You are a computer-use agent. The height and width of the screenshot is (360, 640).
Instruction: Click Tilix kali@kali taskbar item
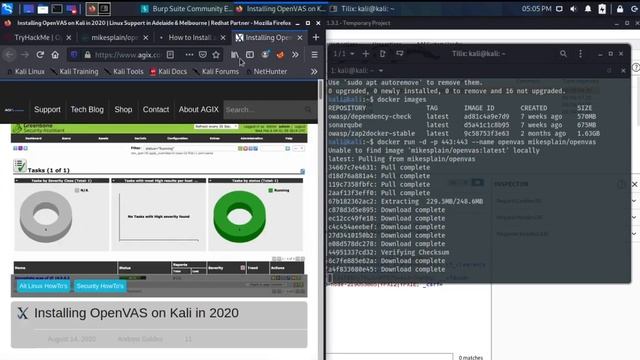(362, 9)
